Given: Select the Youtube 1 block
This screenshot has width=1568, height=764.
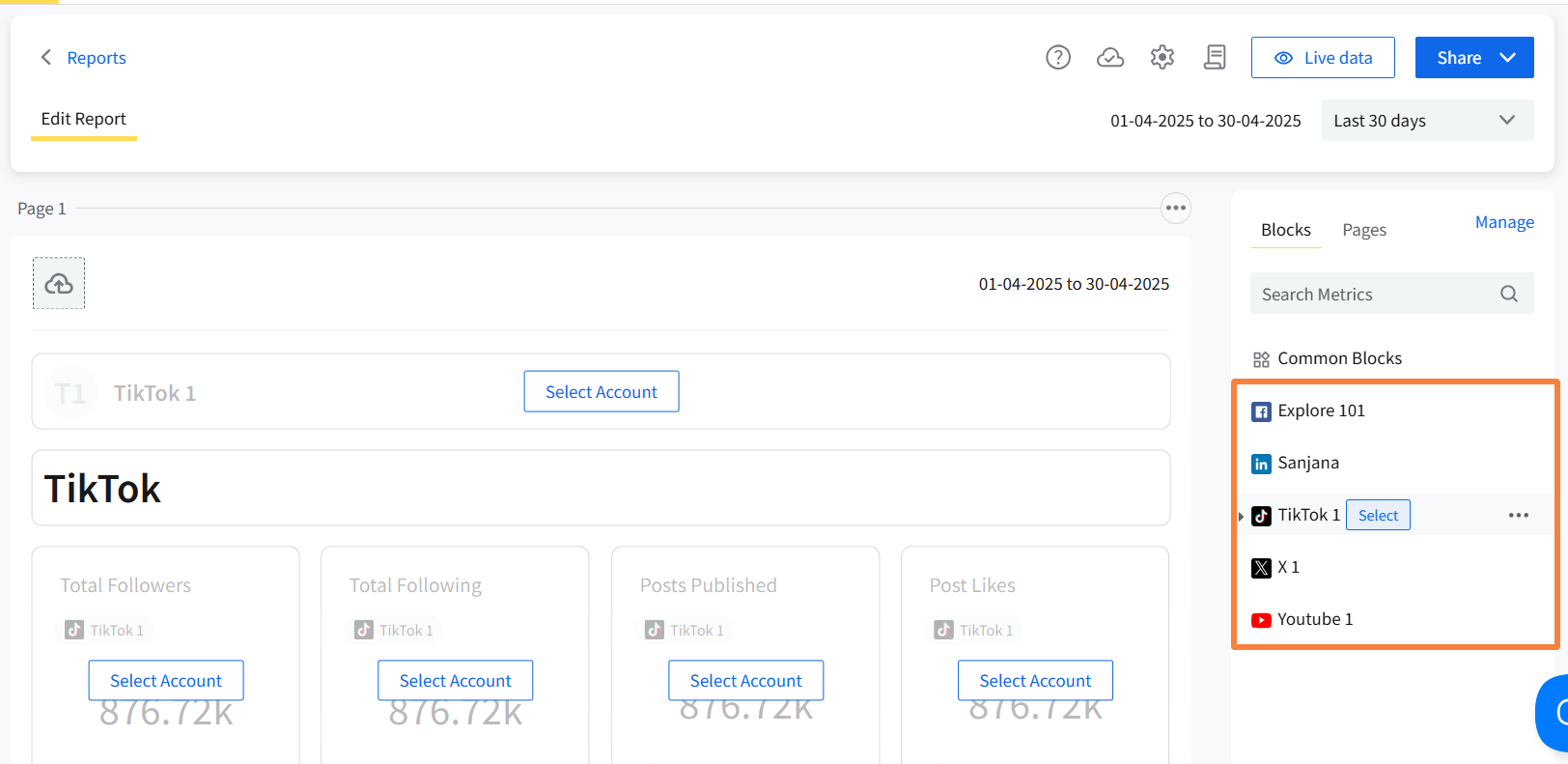Looking at the screenshot, I should (1314, 619).
